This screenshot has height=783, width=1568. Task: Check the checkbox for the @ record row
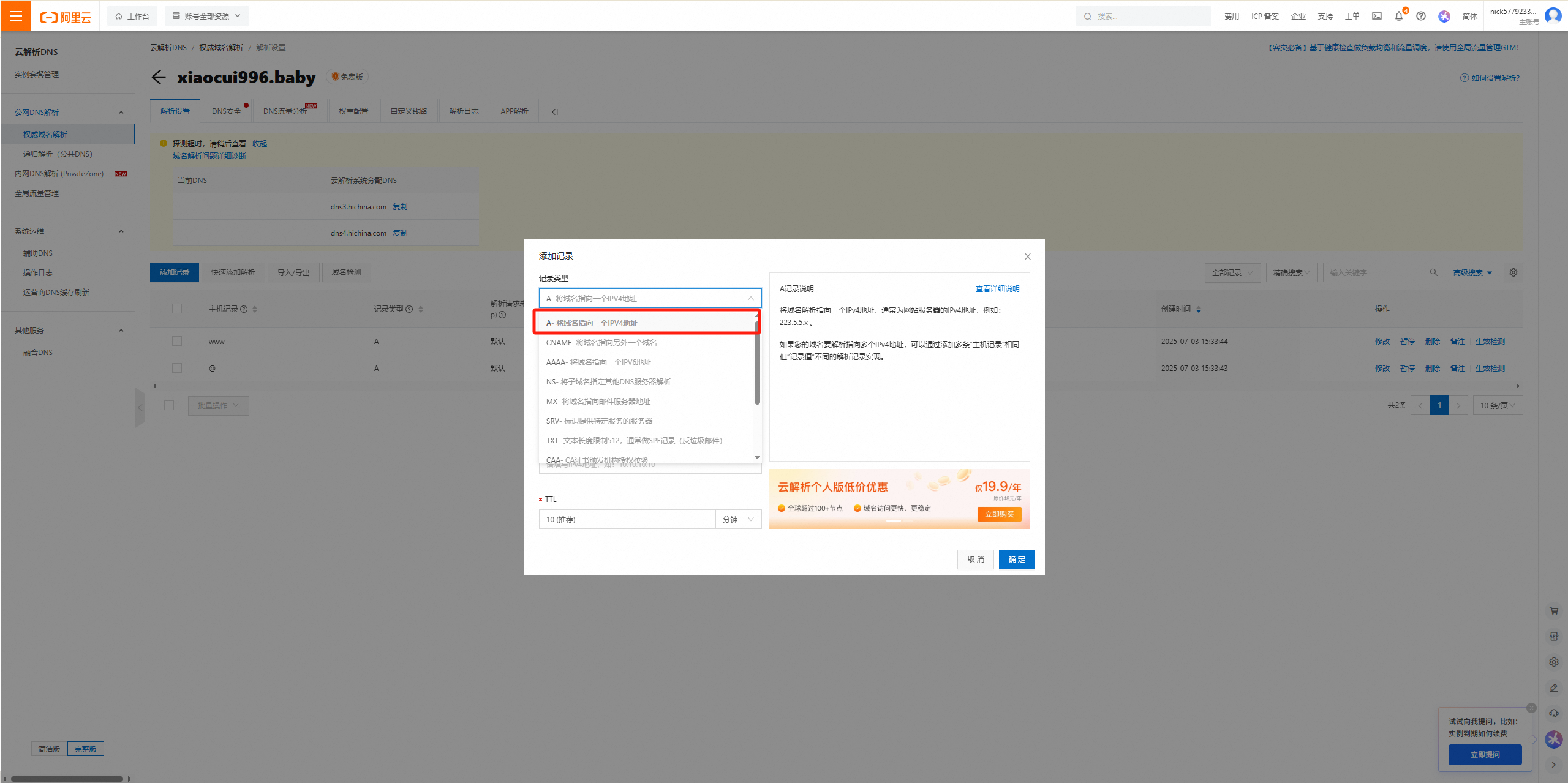[177, 368]
